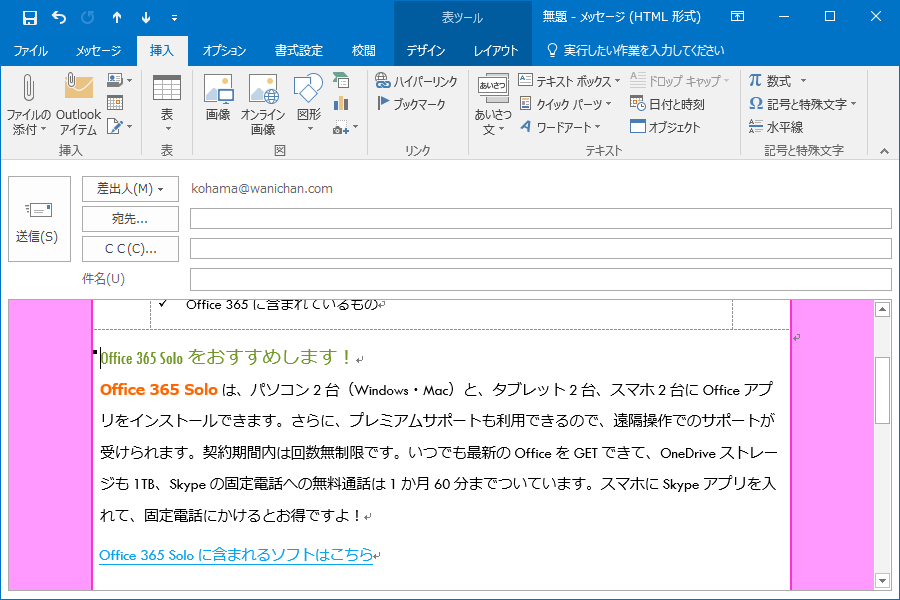Image resolution: width=900 pixels, height=600 pixels.
Task: Open the 図形 shapes gallery
Action: pos(309,104)
